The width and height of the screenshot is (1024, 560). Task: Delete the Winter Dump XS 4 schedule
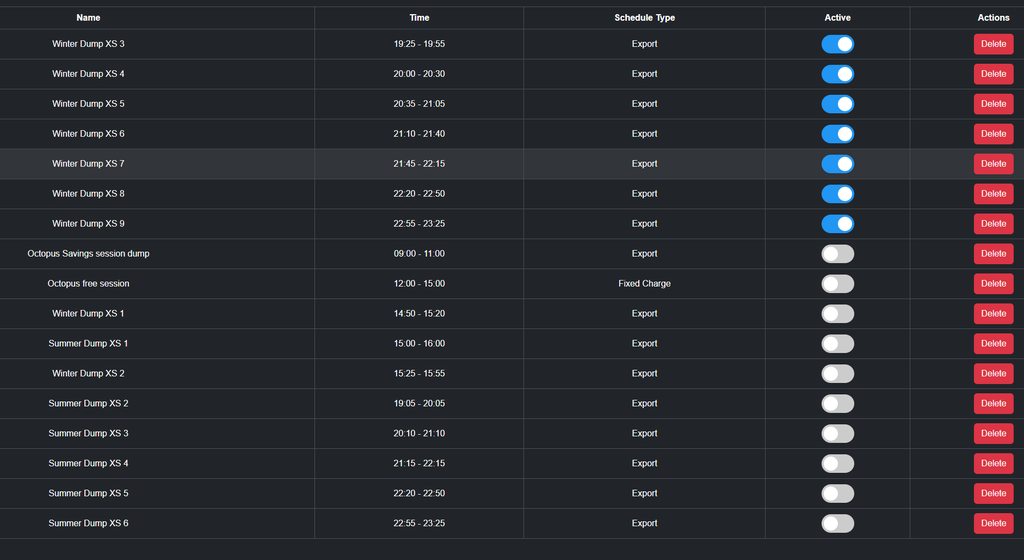point(993,74)
